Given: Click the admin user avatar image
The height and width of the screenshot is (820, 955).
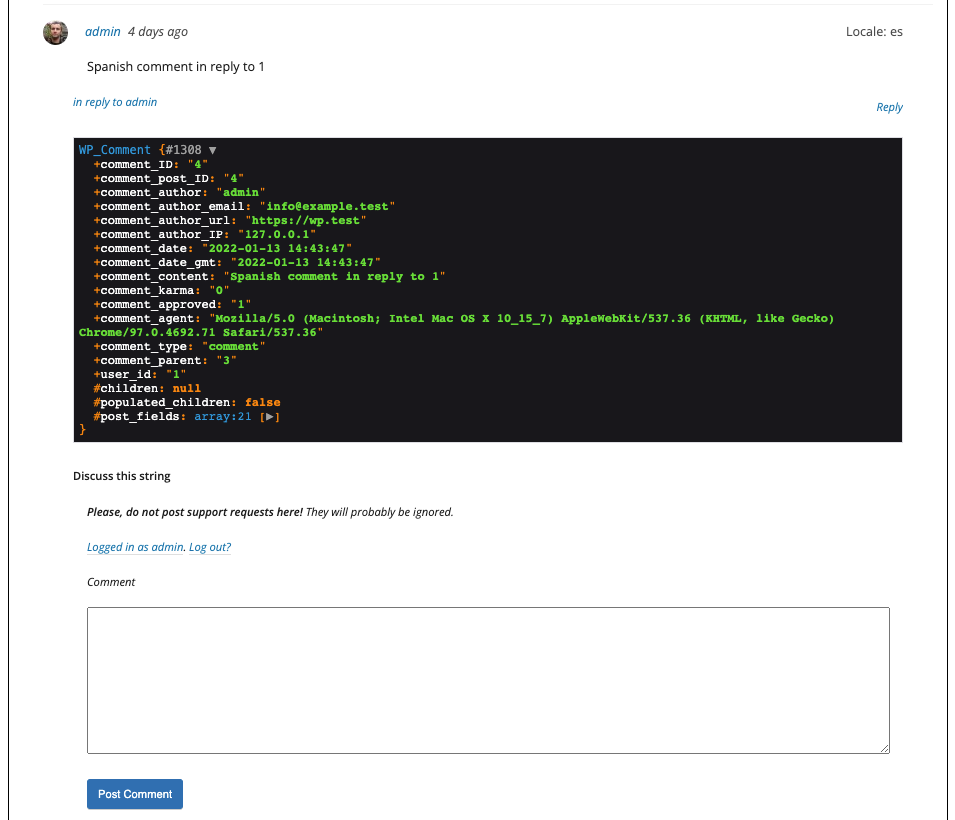Looking at the screenshot, I should click(55, 32).
